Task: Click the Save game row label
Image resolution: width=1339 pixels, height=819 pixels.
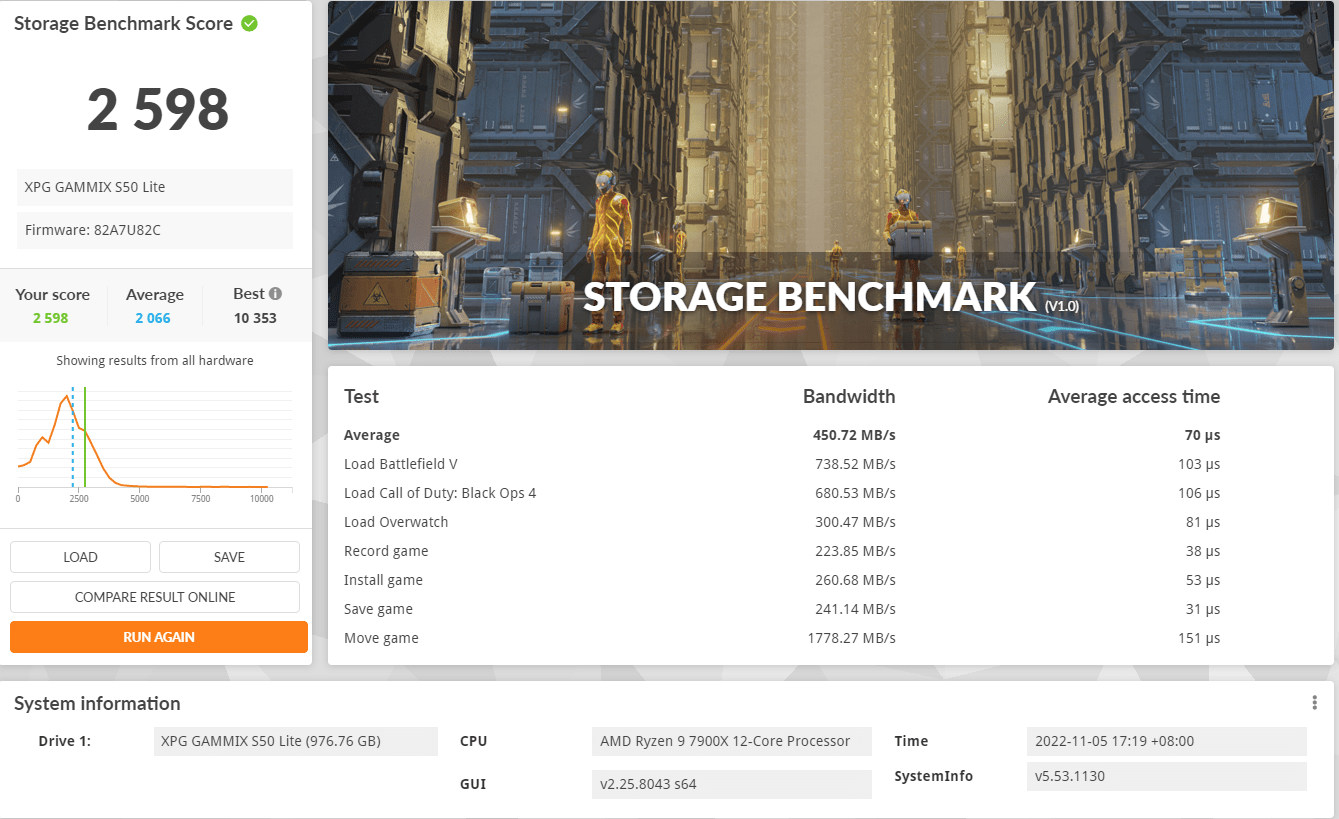Action: click(378, 609)
